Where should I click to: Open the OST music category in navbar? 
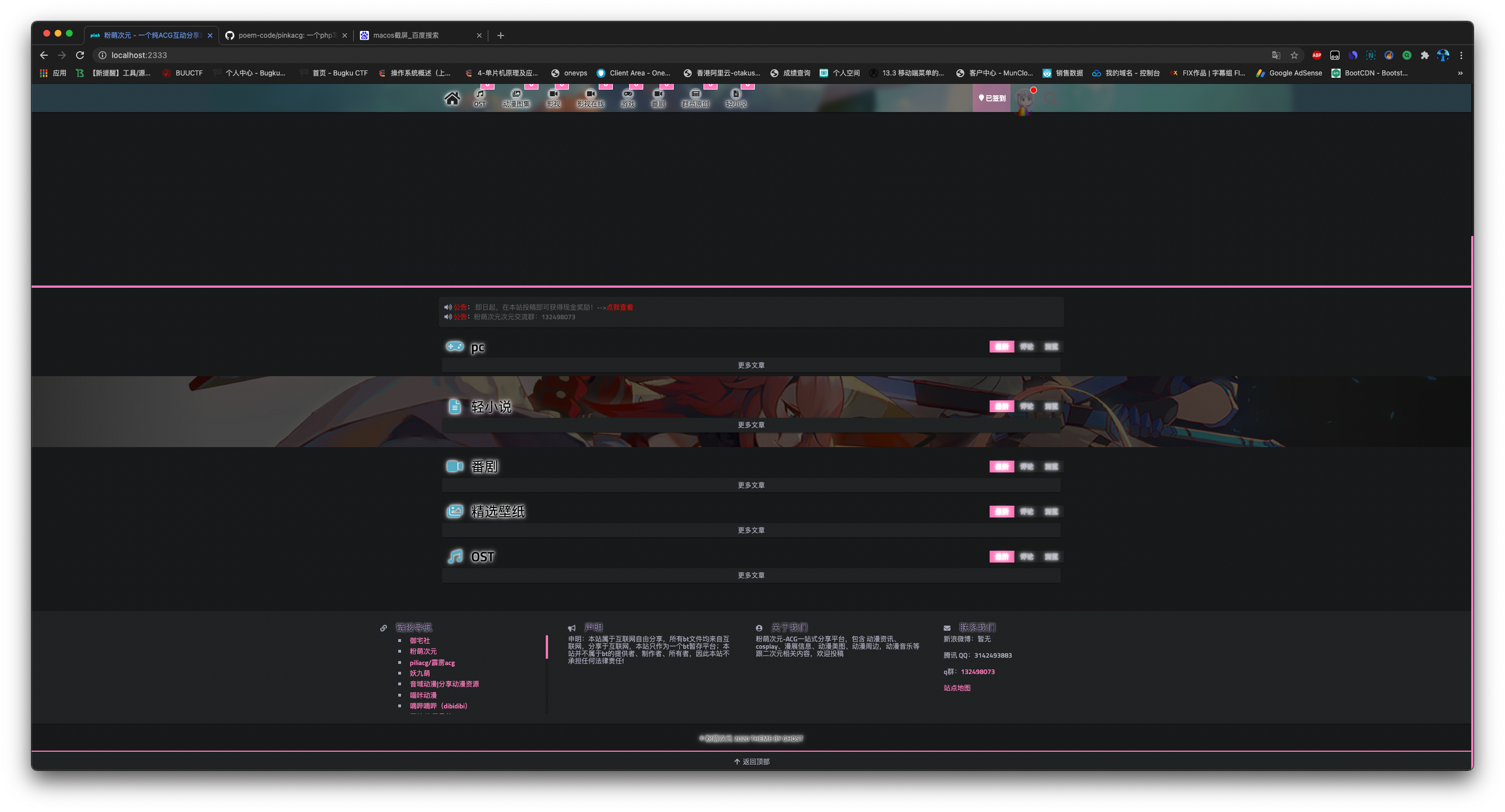point(480,98)
